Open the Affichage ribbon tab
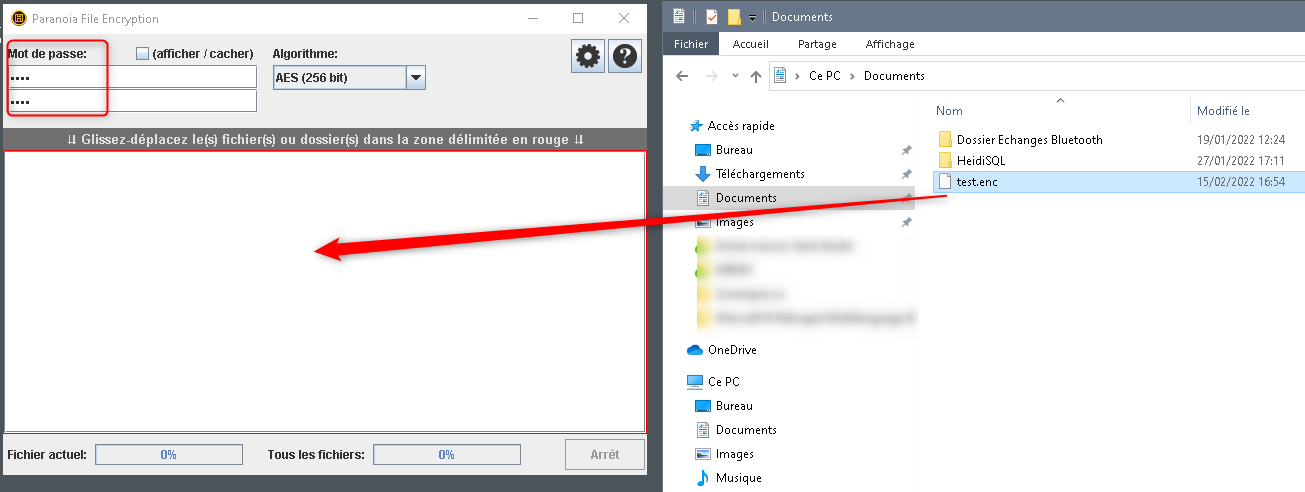The width and height of the screenshot is (1305, 492). (x=890, y=44)
